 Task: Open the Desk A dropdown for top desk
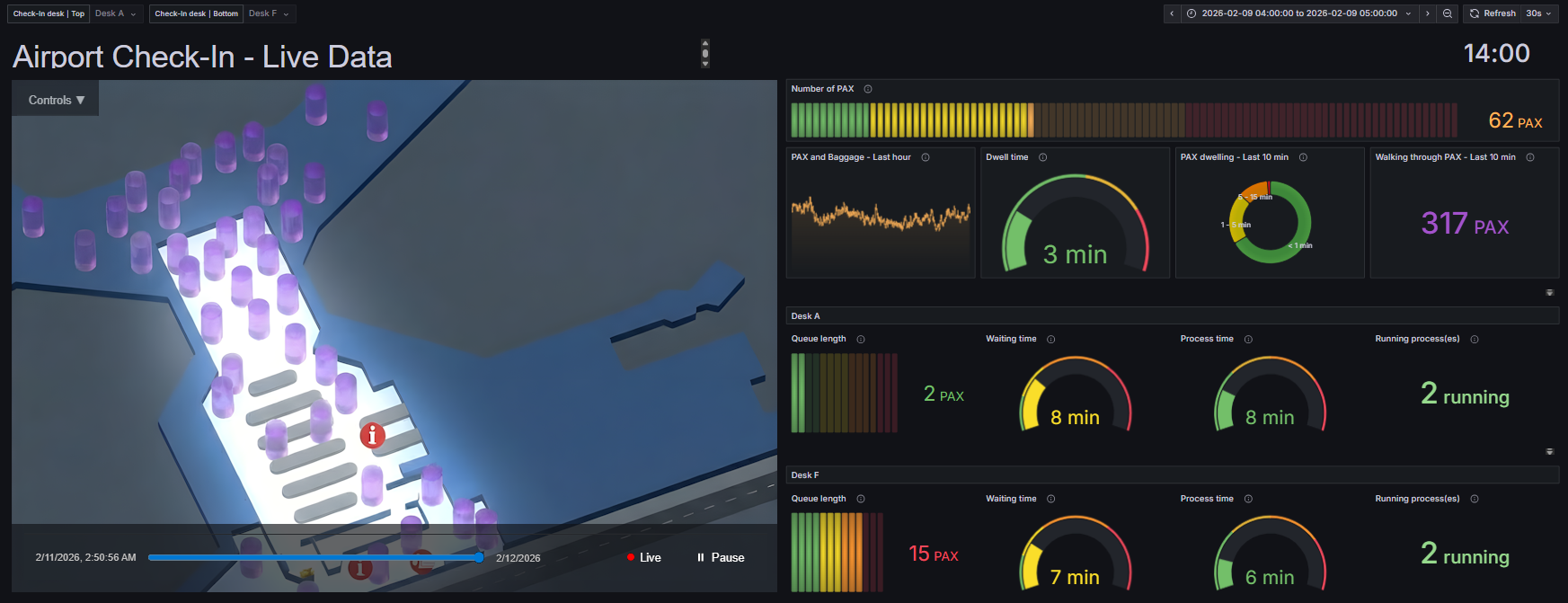point(117,13)
